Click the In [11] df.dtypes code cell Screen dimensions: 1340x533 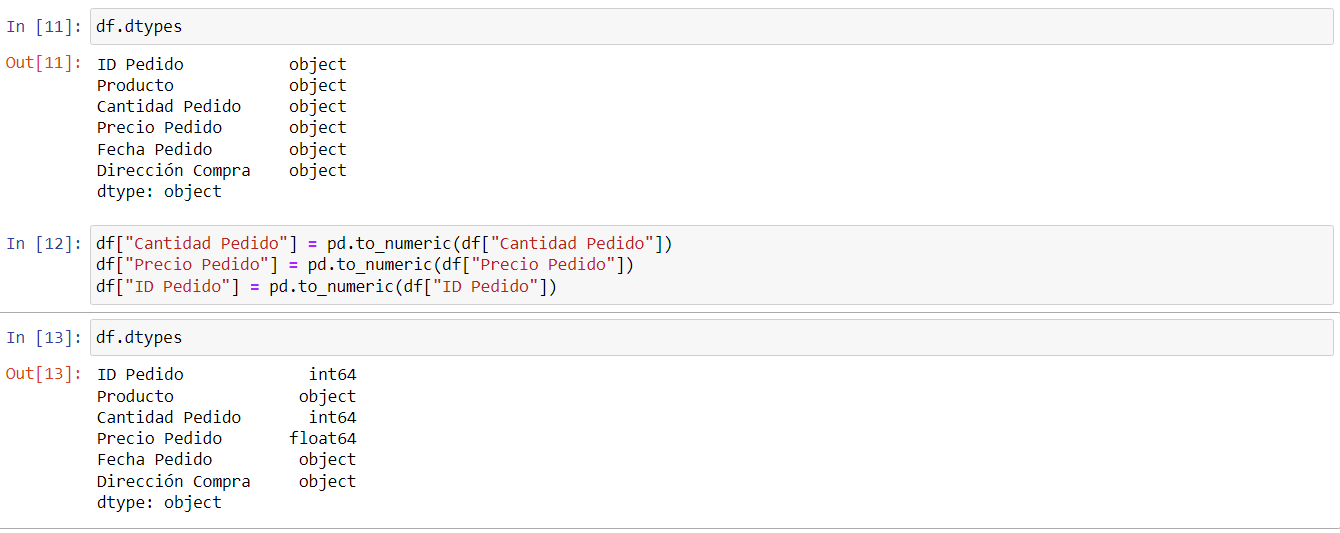click(x=700, y=27)
